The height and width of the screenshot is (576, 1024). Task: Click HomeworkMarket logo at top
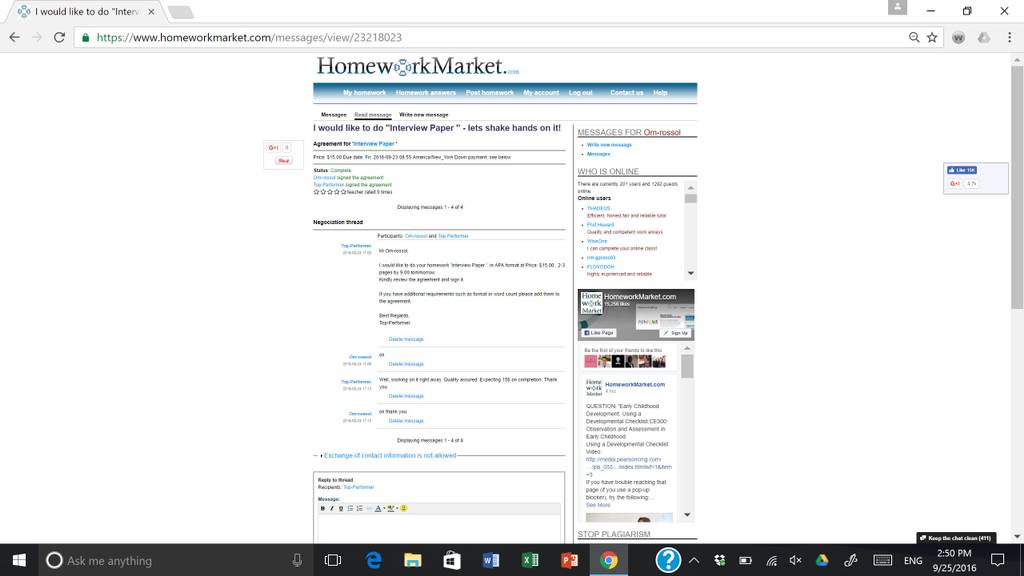418,67
